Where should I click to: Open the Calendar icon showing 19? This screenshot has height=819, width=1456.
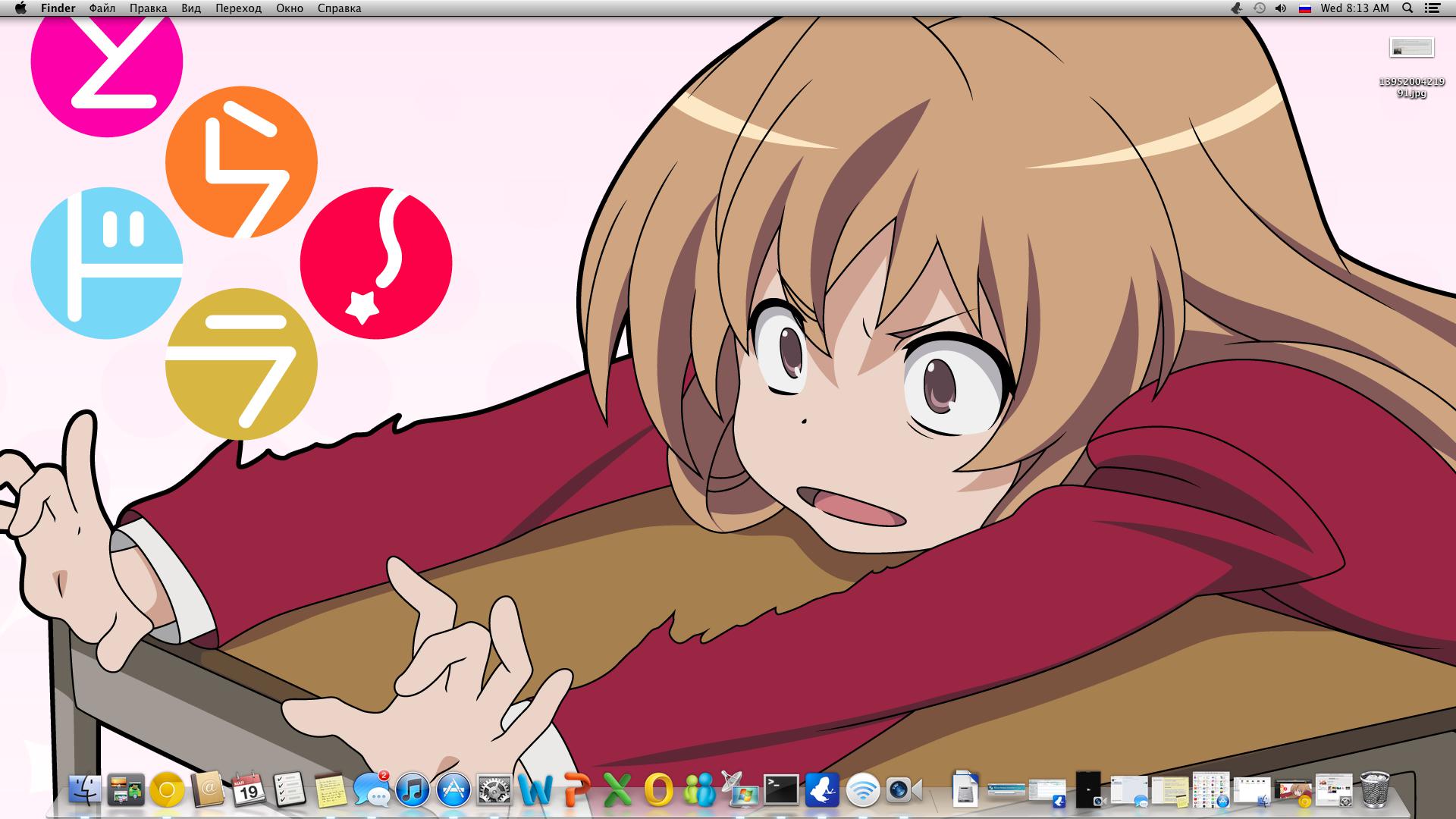click(249, 791)
